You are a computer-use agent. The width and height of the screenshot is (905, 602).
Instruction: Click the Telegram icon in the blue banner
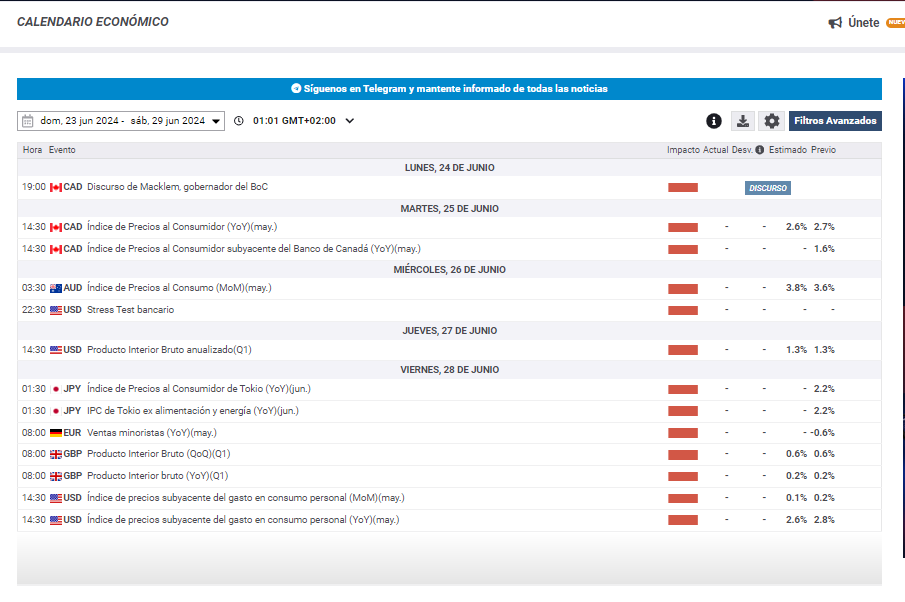(296, 88)
